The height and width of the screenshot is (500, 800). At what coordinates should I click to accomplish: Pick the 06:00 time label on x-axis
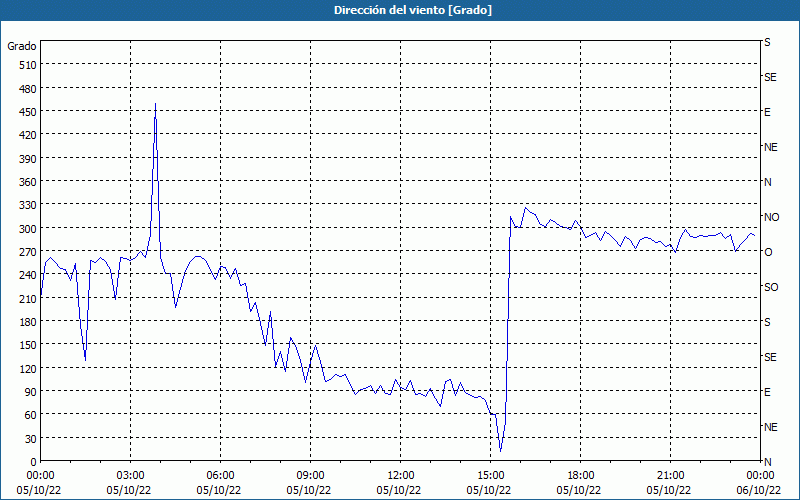tap(220, 476)
